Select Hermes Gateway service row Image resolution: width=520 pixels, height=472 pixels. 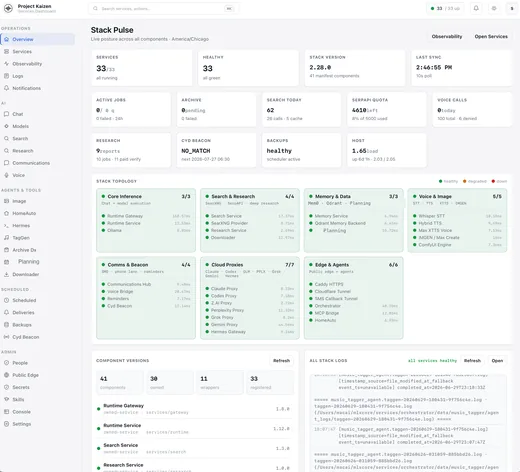[x=250, y=332]
